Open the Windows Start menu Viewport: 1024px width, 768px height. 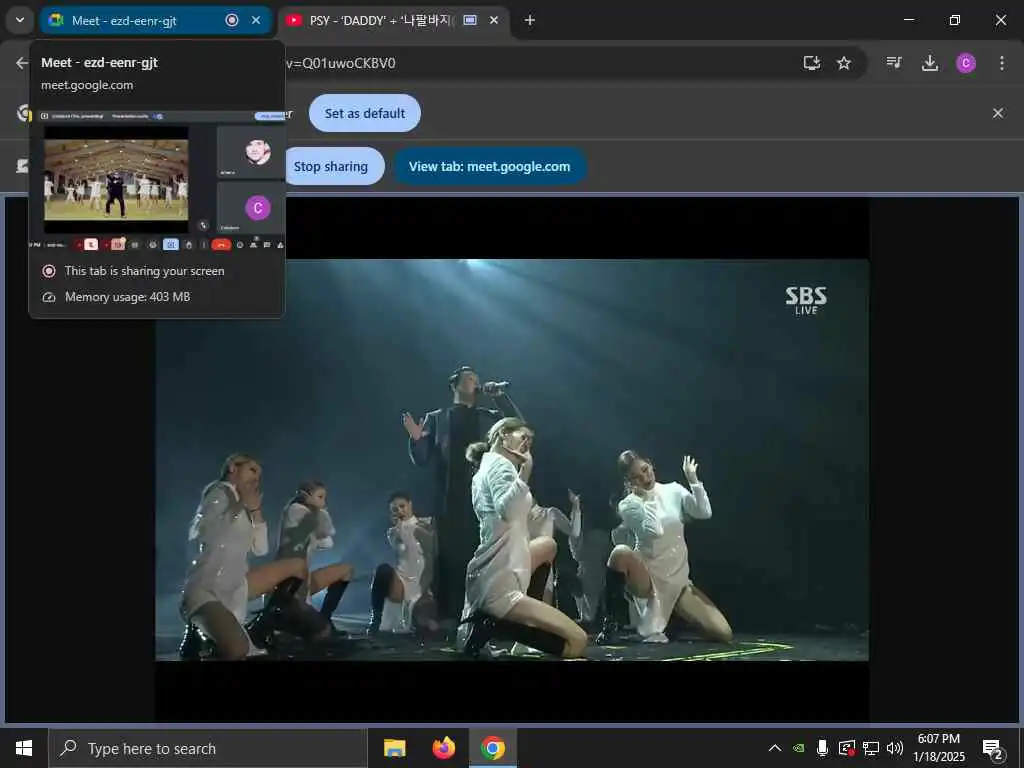pyautogui.click(x=24, y=748)
